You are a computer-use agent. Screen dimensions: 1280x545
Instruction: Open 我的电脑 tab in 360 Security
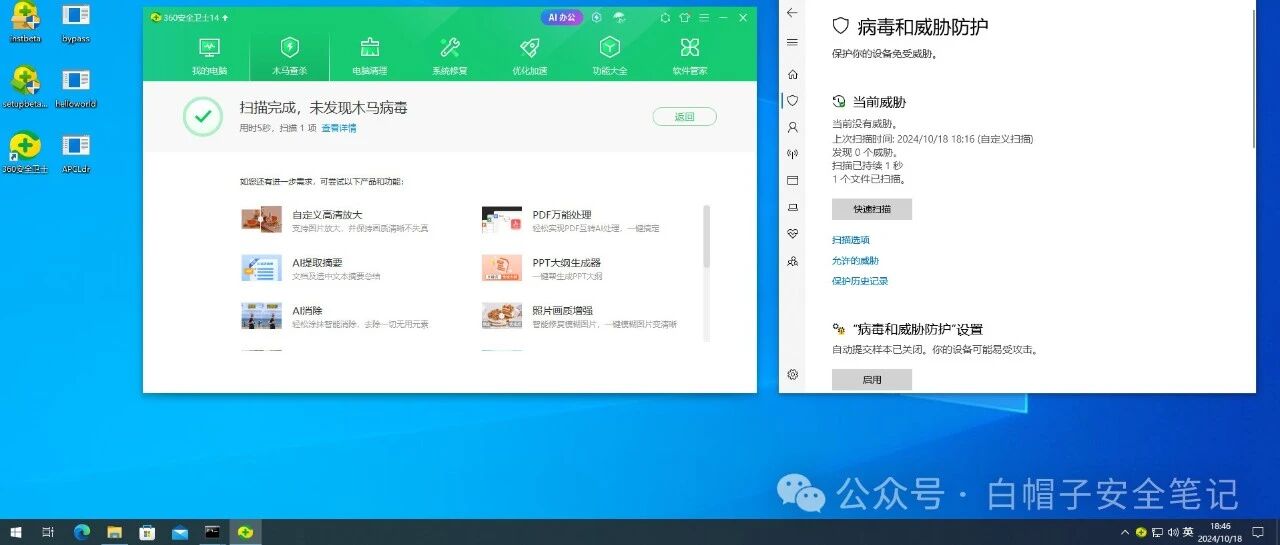pos(209,56)
